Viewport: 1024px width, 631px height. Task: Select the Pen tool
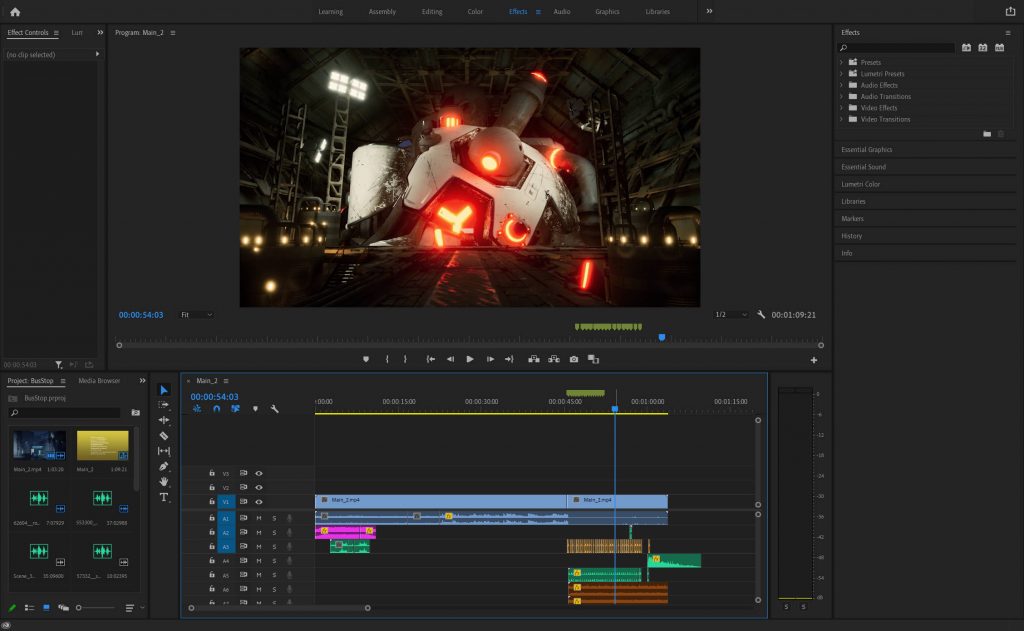point(164,466)
